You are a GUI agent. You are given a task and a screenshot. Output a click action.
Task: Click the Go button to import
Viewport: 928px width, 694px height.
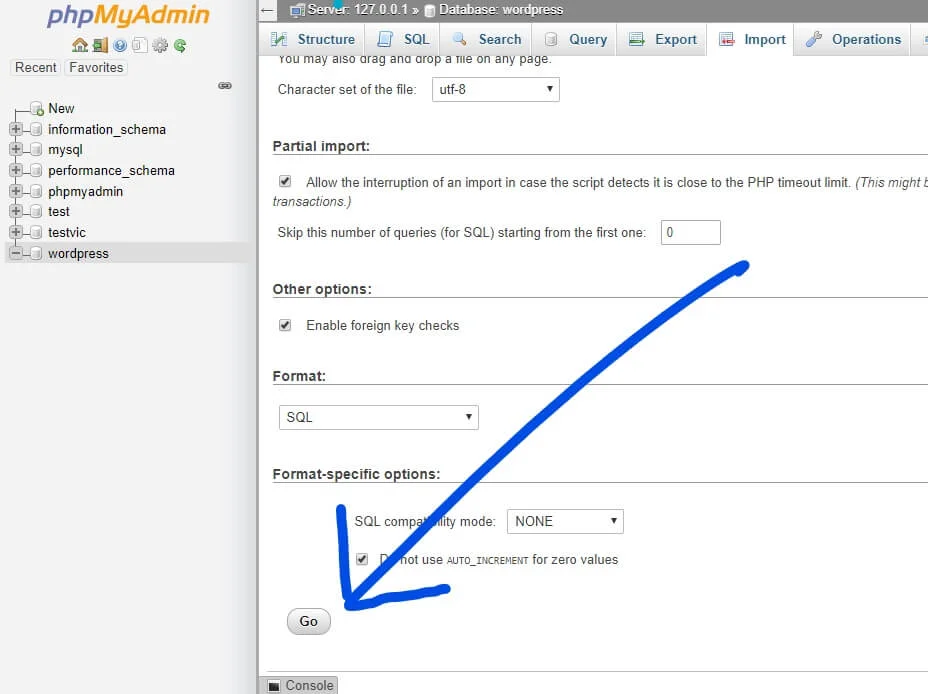coord(309,621)
